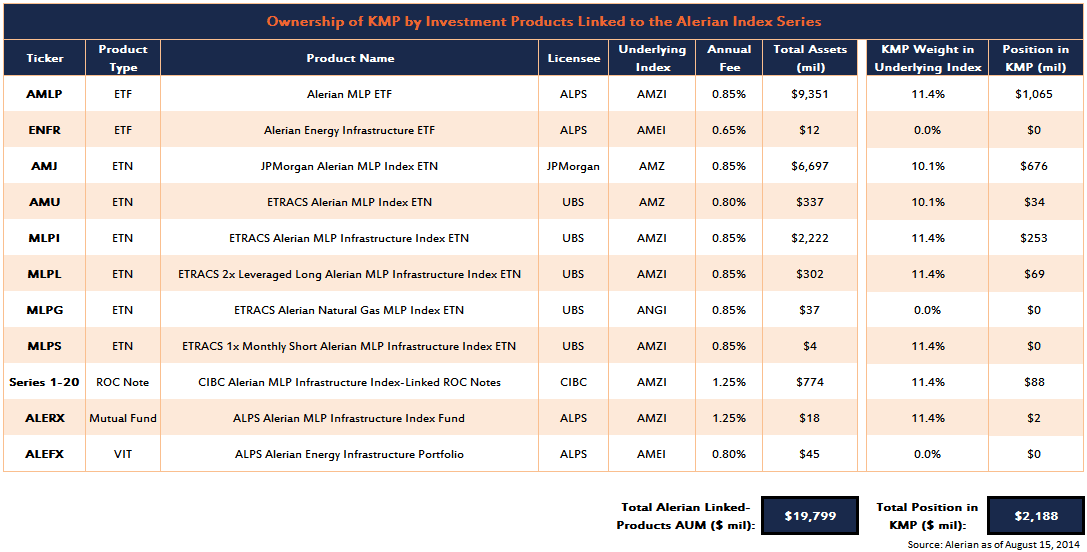Screen dimensions: 1087x552
Task: Click the JPMorgan licensee cell
Action: 574,166
